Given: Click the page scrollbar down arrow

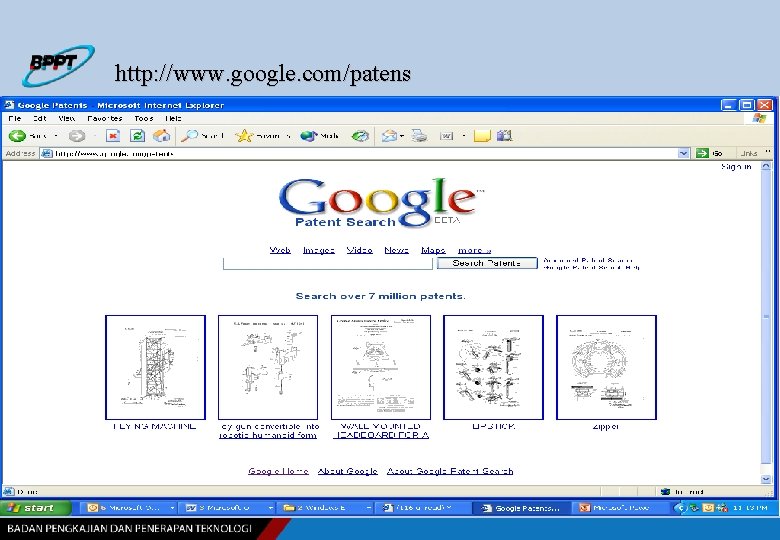Looking at the screenshot, I should [767, 479].
